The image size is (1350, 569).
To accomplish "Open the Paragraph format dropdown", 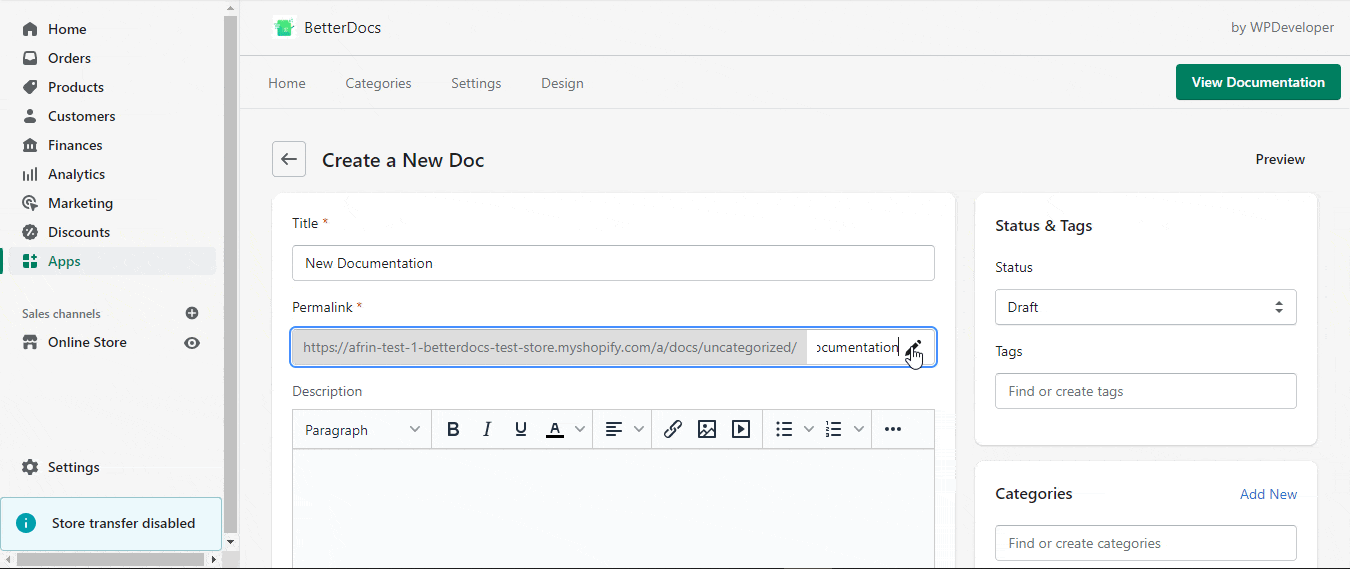I will click(x=362, y=429).
